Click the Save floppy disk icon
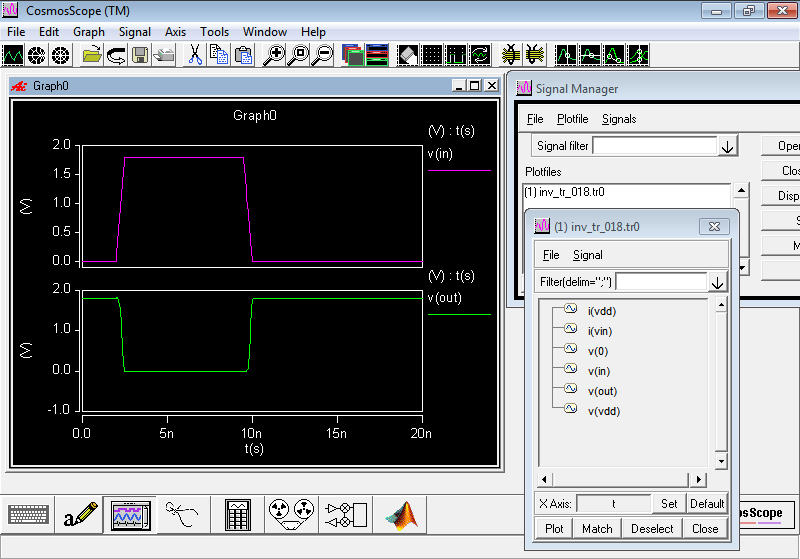The image size is (800, 559). point(140,55)
